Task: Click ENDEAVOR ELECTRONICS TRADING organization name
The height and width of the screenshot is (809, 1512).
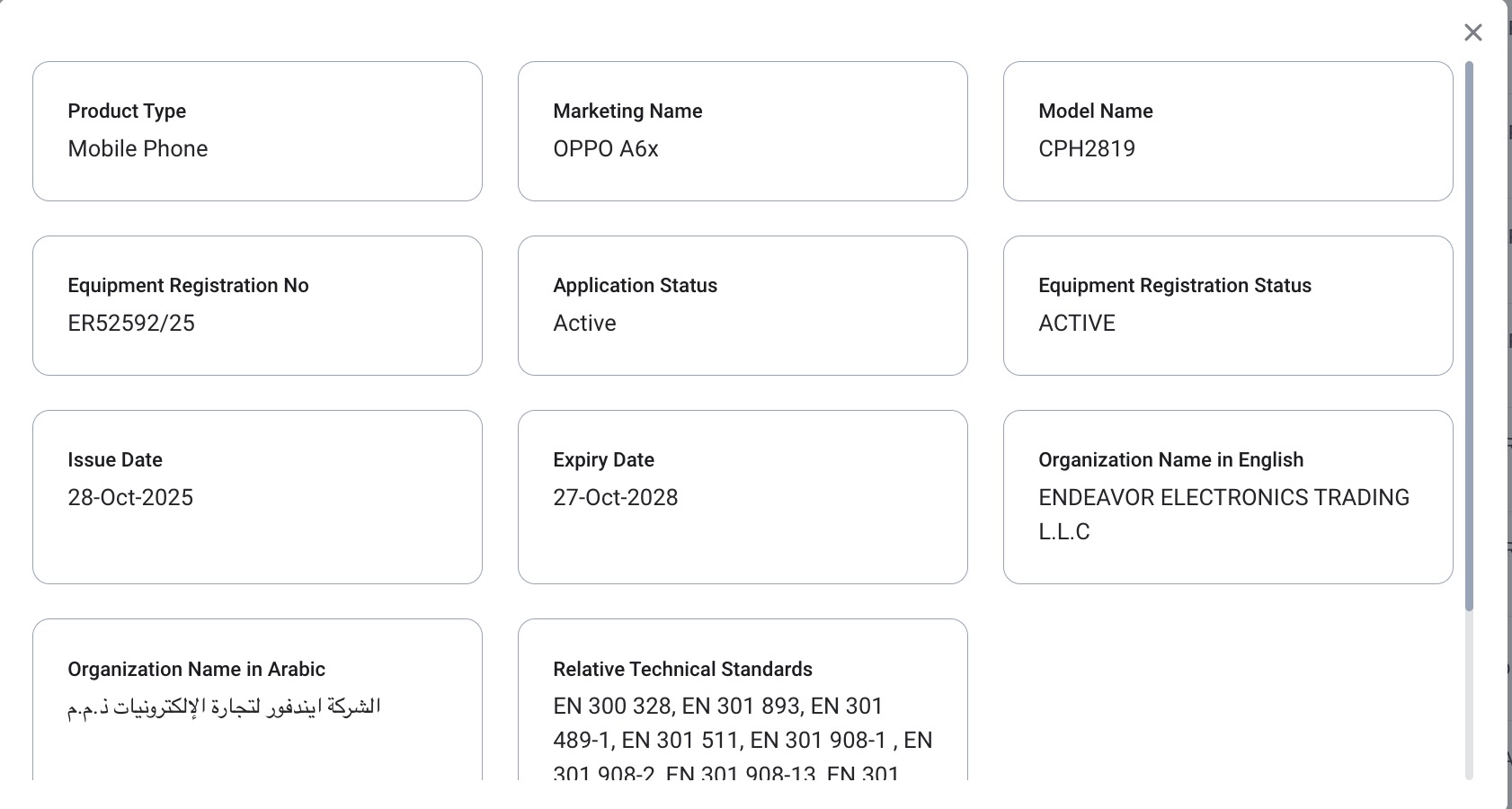Action: (1223, 498)
